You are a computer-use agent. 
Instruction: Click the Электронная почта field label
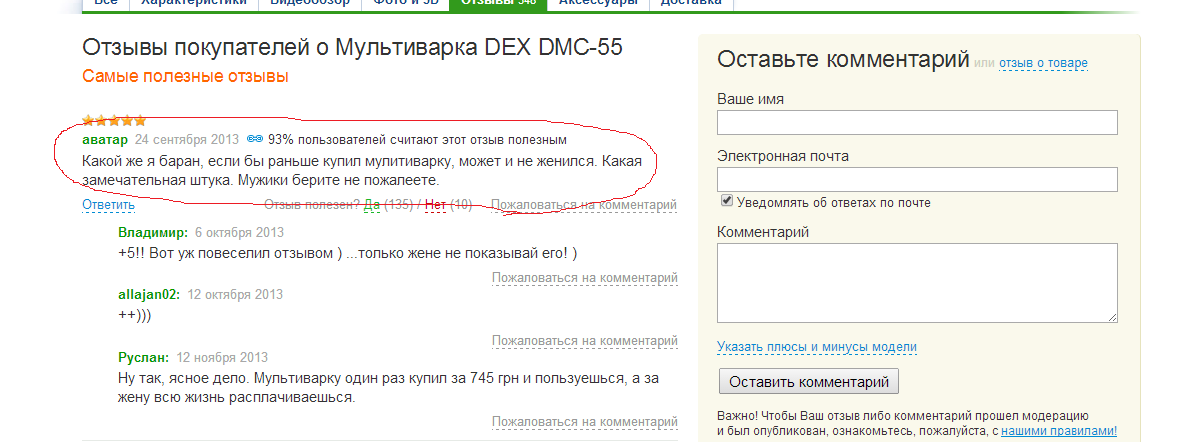point(783,156)
